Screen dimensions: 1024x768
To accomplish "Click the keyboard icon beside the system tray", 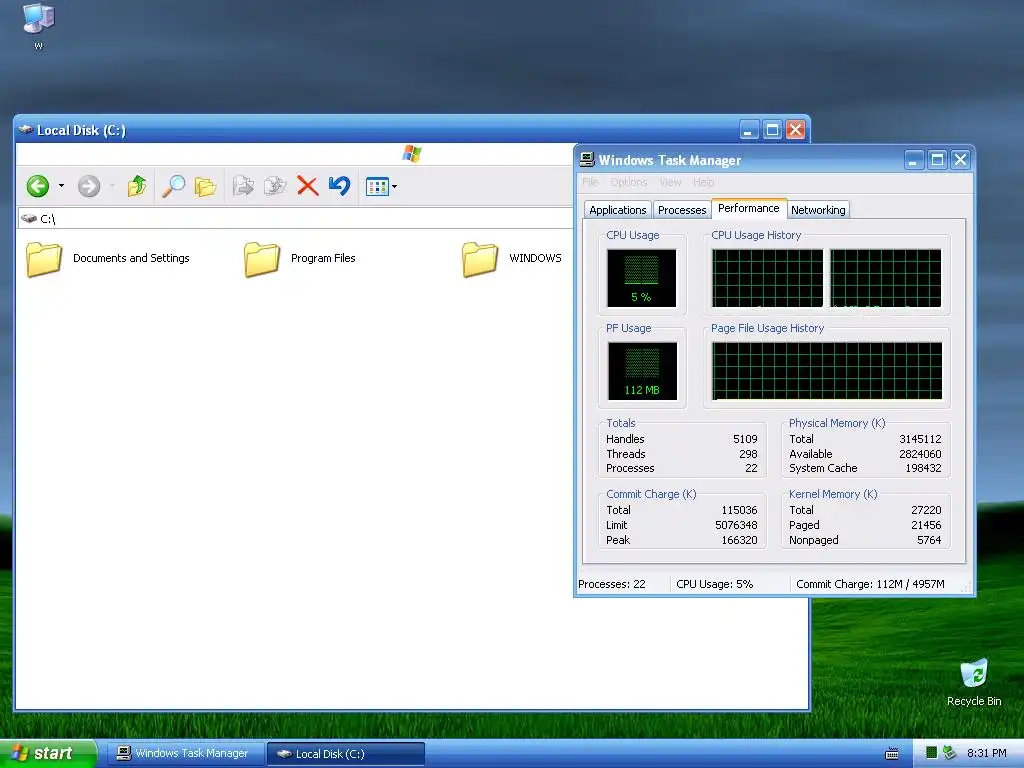I will 892,754.
